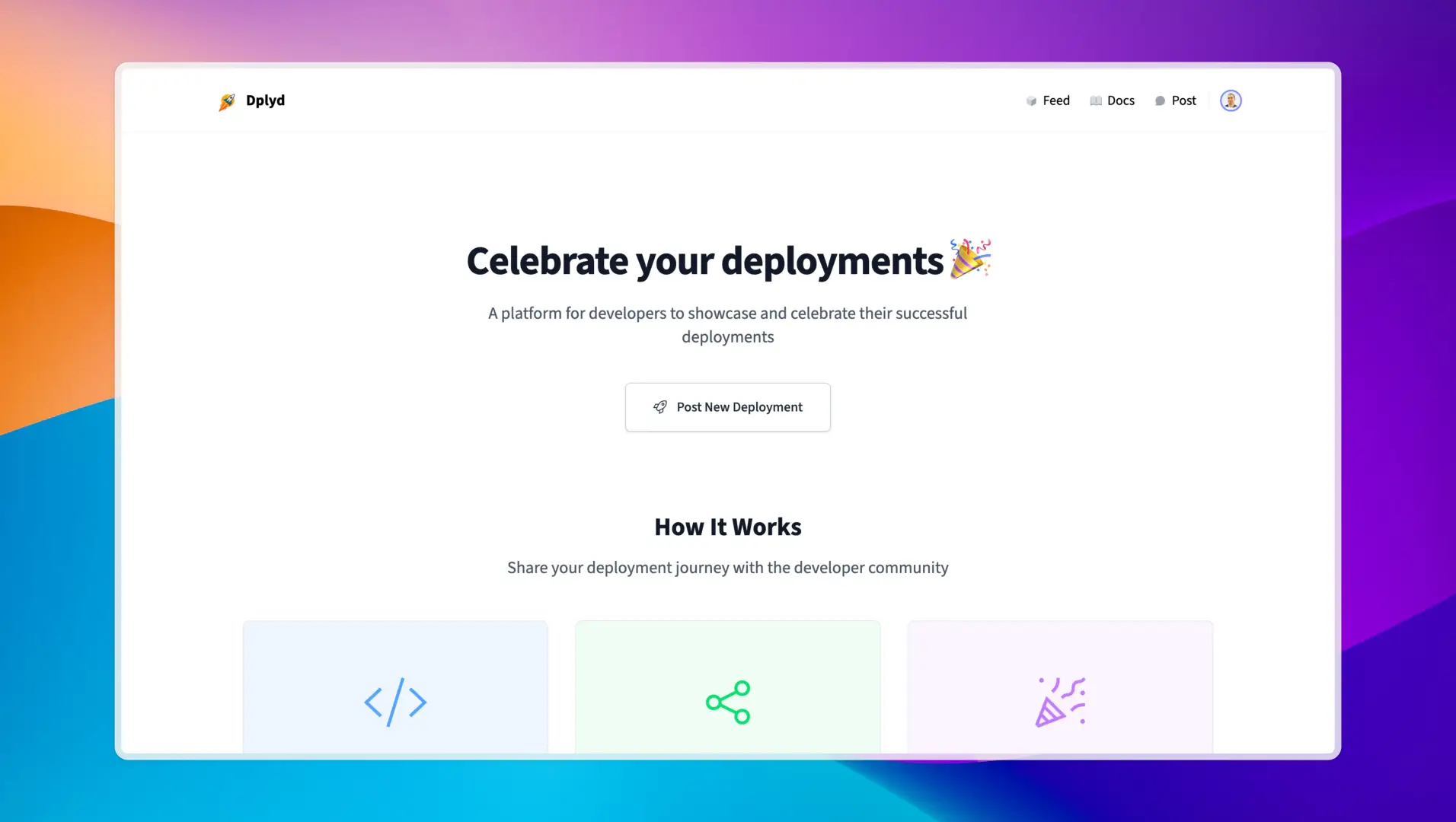Click the deployment journey subtitle text
This screenshot has height=822, width=1456.
pos(727,568)
